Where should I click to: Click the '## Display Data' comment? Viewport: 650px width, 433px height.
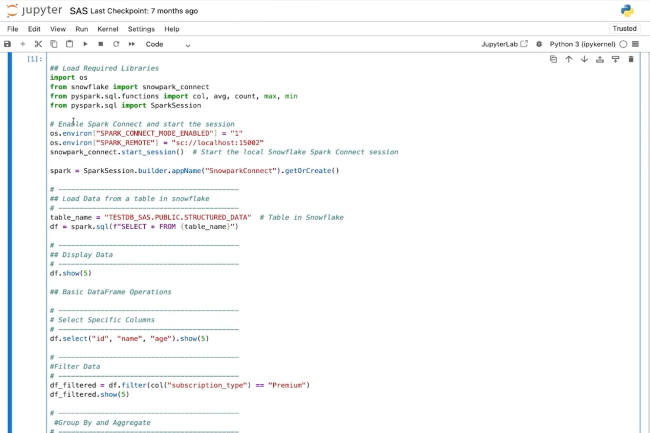pos(81,254)
